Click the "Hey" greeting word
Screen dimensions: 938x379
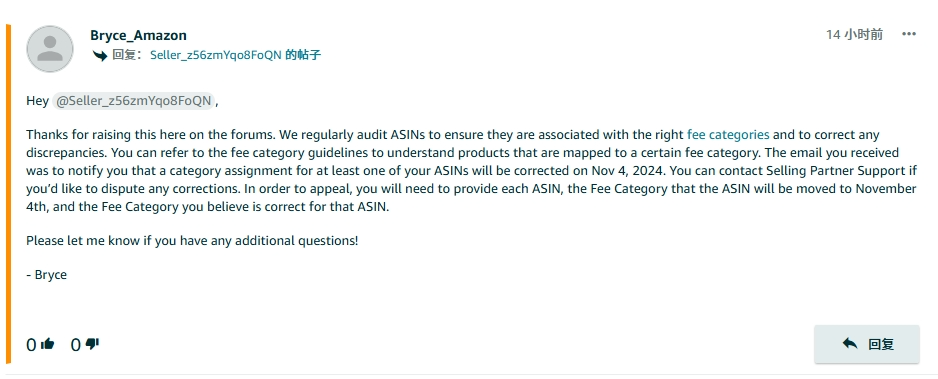pos(37,101)
